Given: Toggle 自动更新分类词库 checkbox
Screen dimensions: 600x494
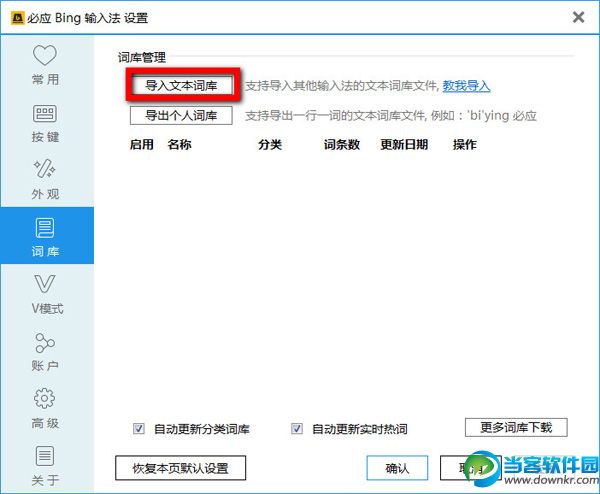Looking at the screenshot, I should coord(139,429).
